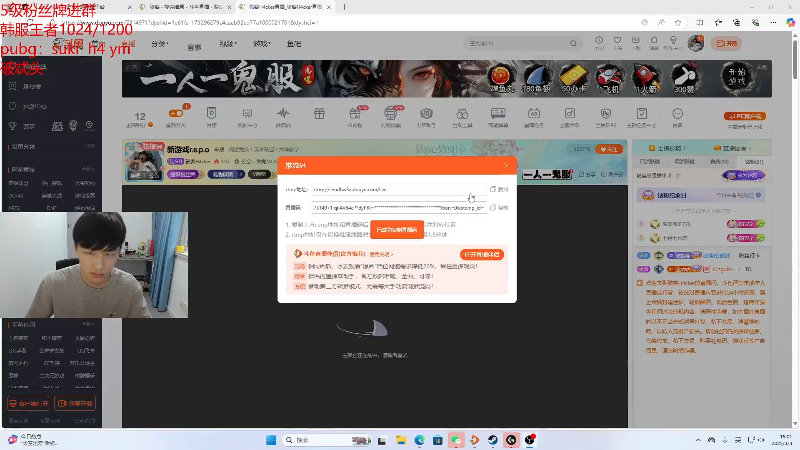800x450 pixels.
Task: Open the 排行榜 item in left sidebar
Action: click(32, 86)
